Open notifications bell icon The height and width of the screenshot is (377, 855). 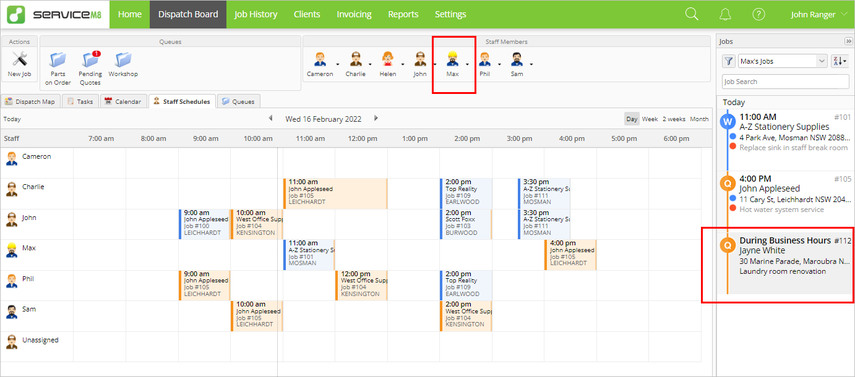725,14
